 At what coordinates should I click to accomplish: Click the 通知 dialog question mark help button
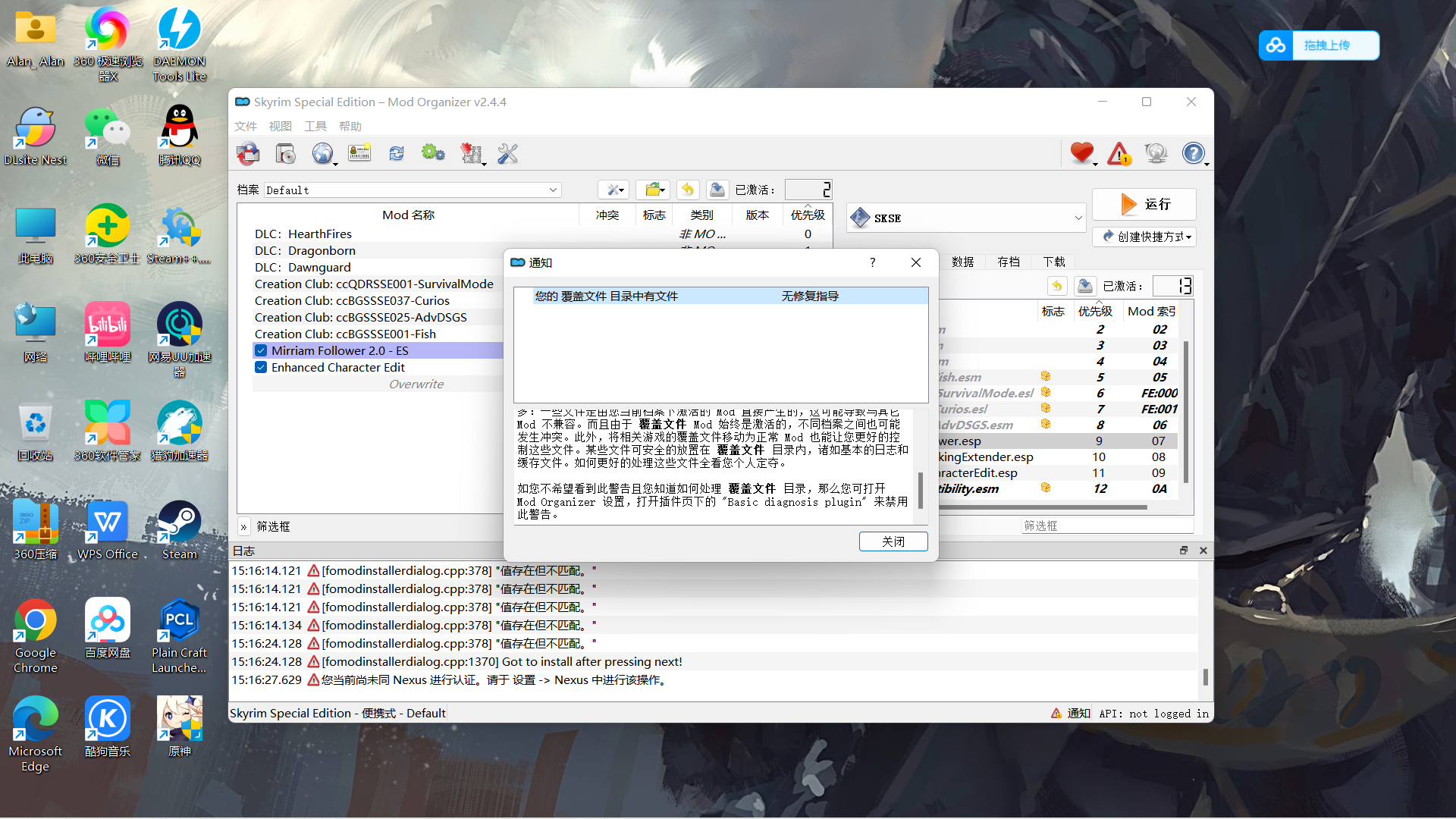click(872, 262)
